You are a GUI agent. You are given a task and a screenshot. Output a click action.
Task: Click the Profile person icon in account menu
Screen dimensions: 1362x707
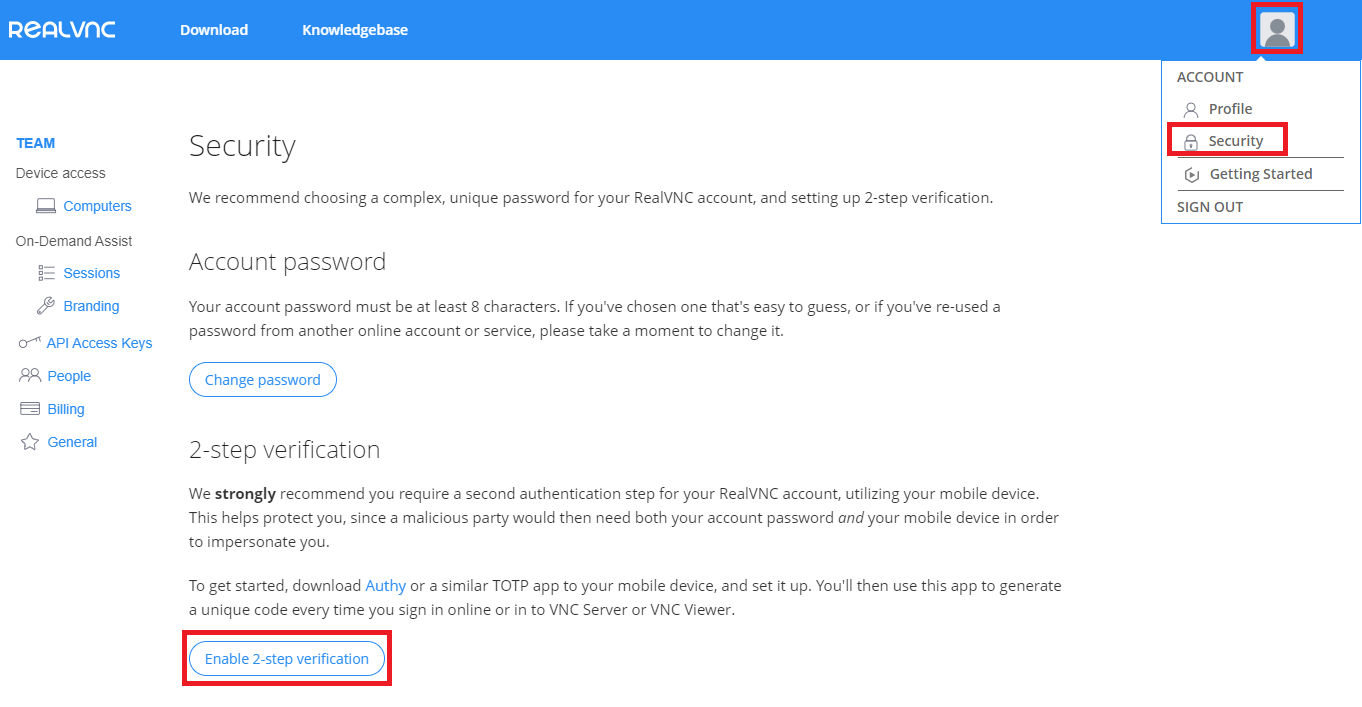click(1190, 109)
